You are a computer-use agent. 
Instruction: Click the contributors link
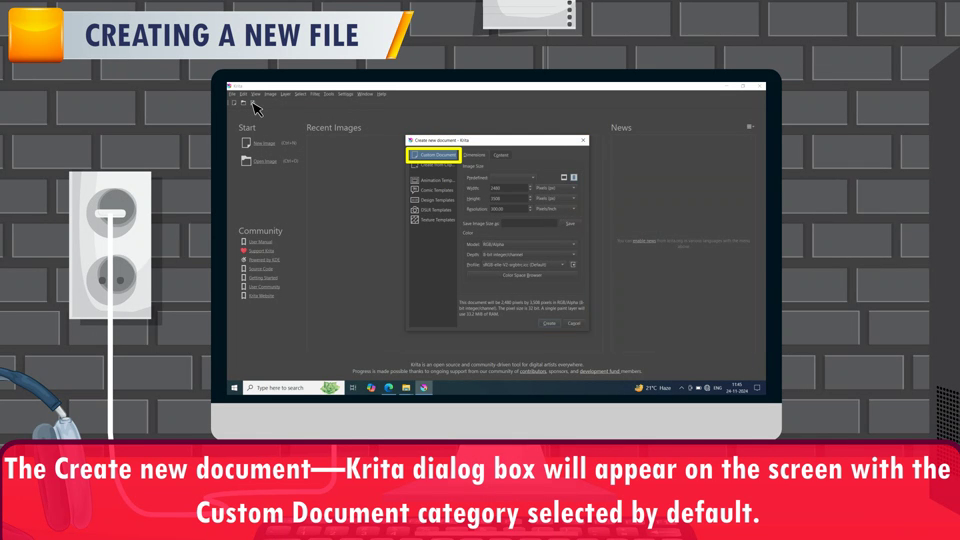(x=533, y=371)
